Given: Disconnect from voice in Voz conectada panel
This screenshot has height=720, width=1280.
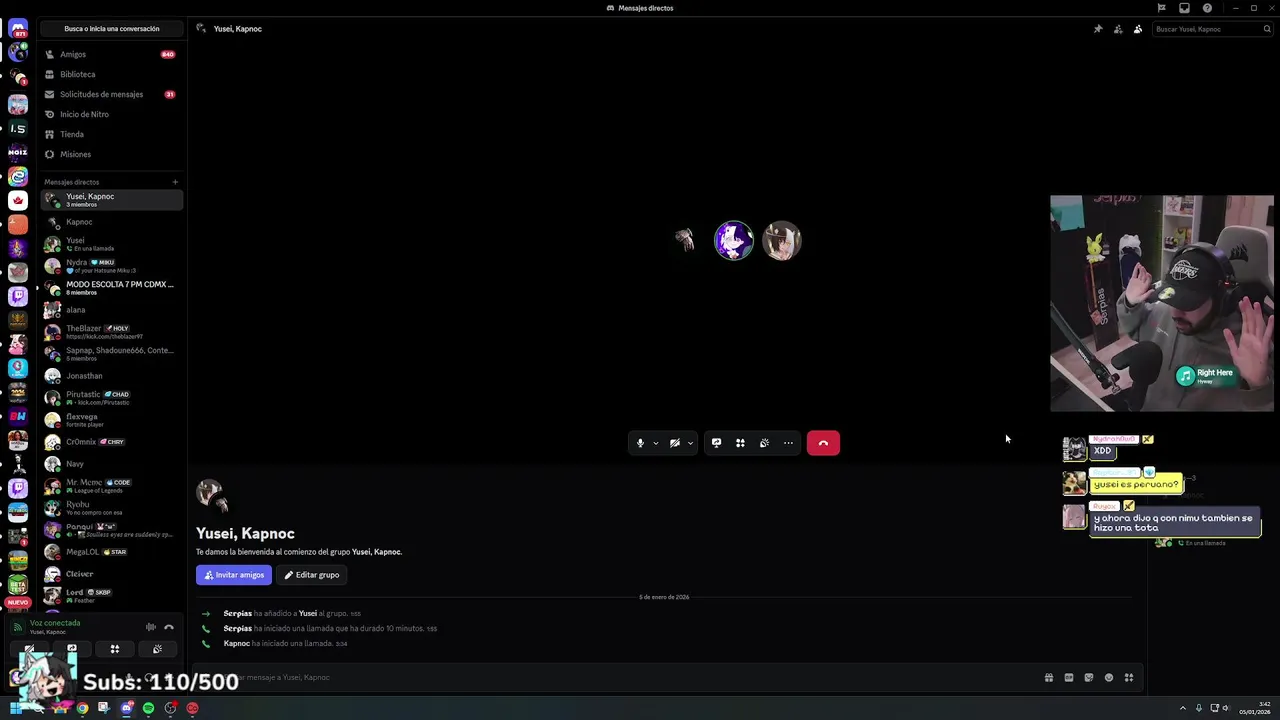Looking at the screenshot, I should point(169,627).
